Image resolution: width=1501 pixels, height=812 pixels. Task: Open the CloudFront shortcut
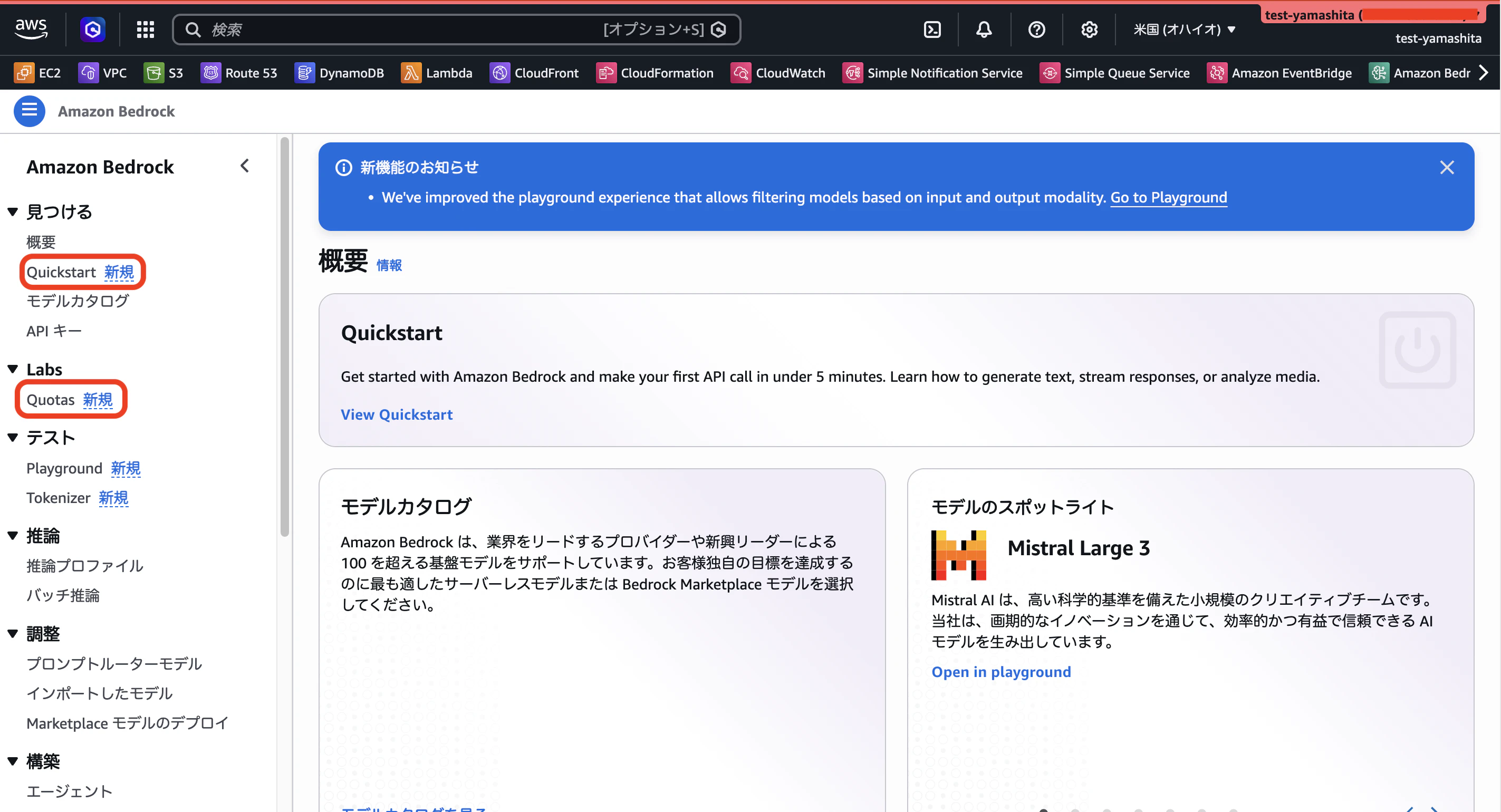534,73
